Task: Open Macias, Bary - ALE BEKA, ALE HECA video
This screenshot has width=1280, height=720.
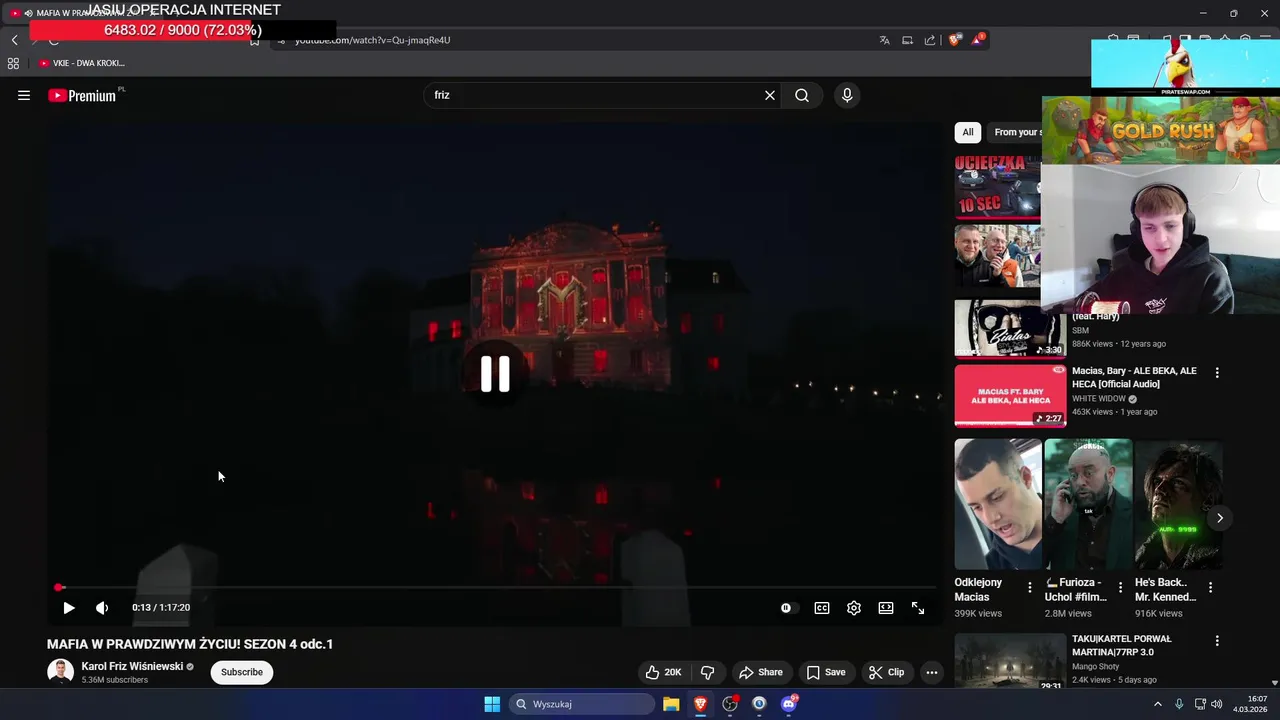Action: pyautogui.click(x=1134, y=377)
